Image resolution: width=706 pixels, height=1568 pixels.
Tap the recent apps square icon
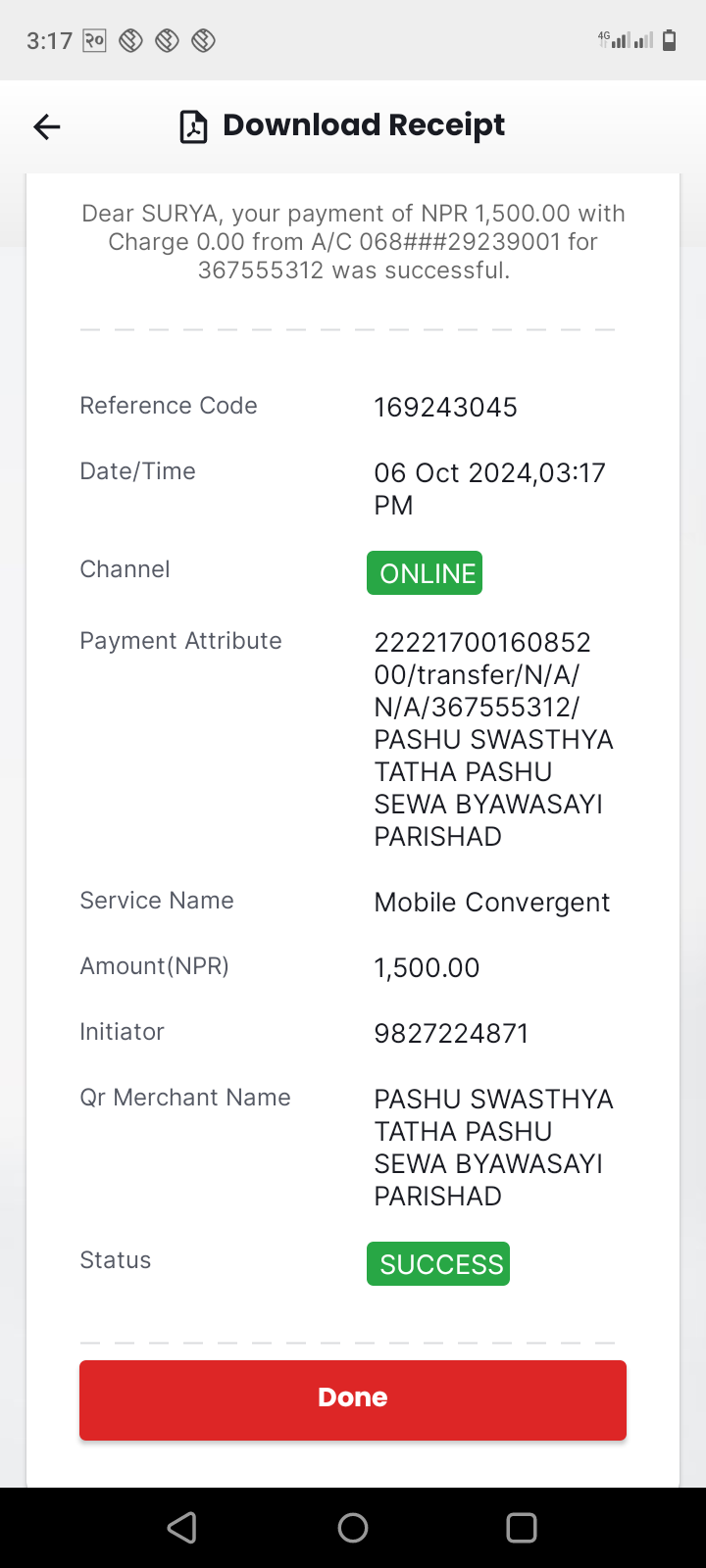click(x=522, y=1528)
